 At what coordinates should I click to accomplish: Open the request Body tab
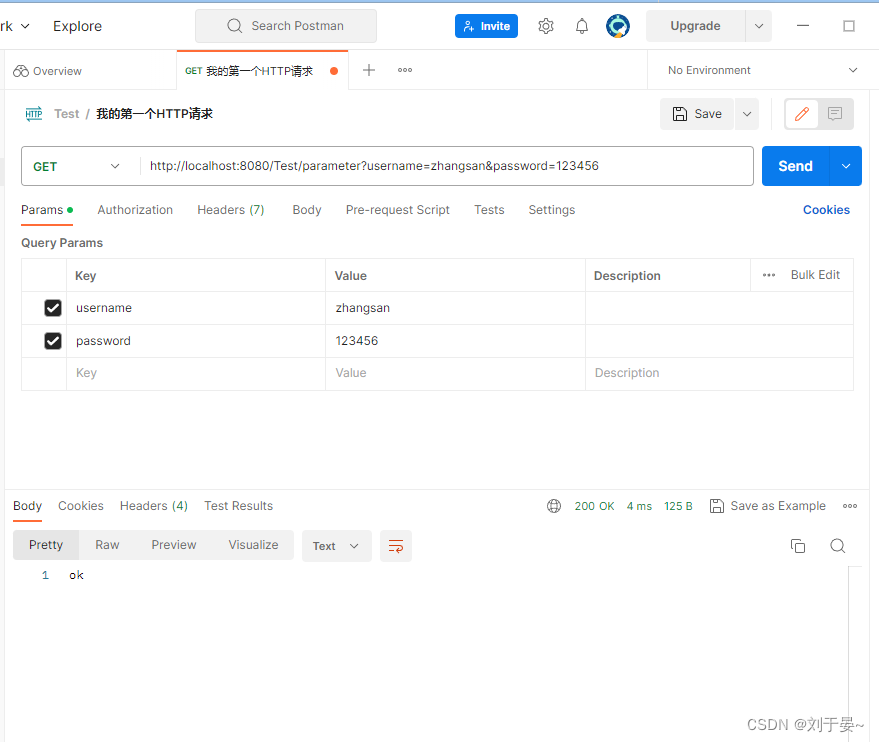[x=307, y=210]
